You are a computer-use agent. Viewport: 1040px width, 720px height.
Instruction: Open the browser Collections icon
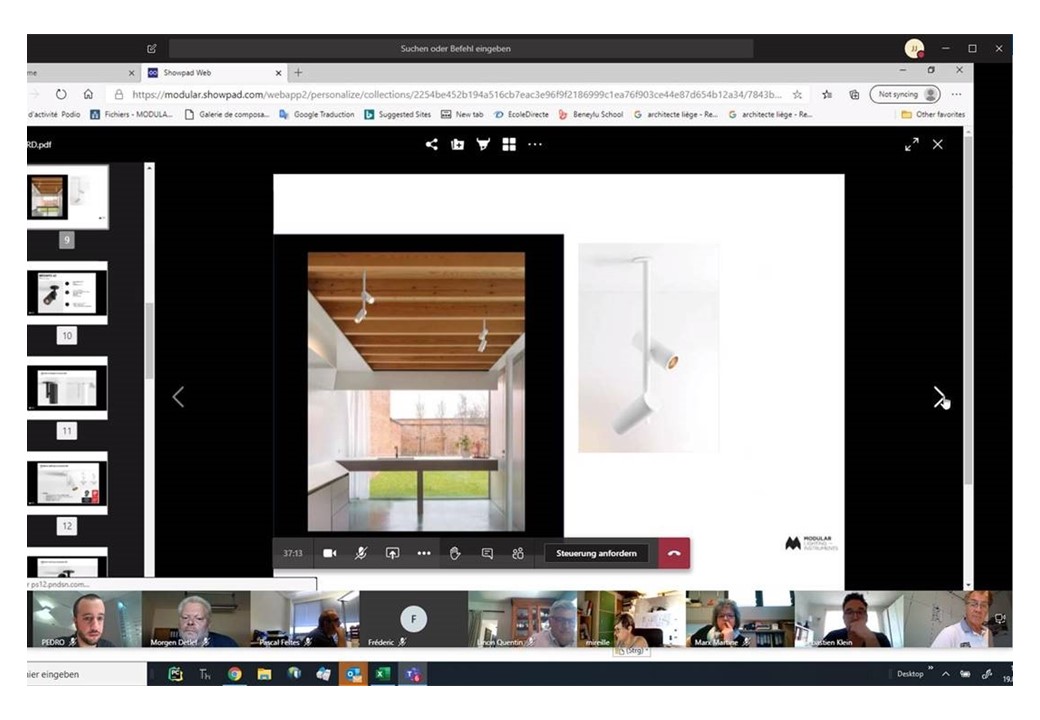coord(854,94)
